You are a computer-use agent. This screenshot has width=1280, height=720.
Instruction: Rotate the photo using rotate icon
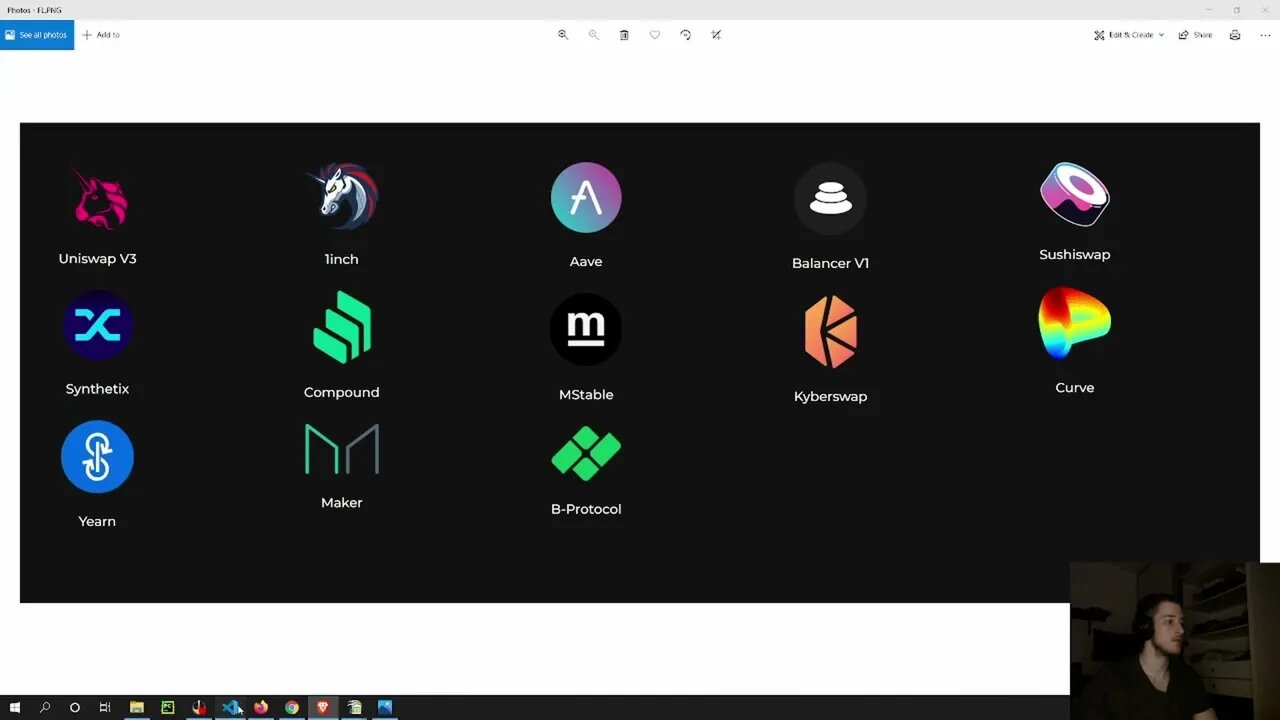tap(686, 35)
